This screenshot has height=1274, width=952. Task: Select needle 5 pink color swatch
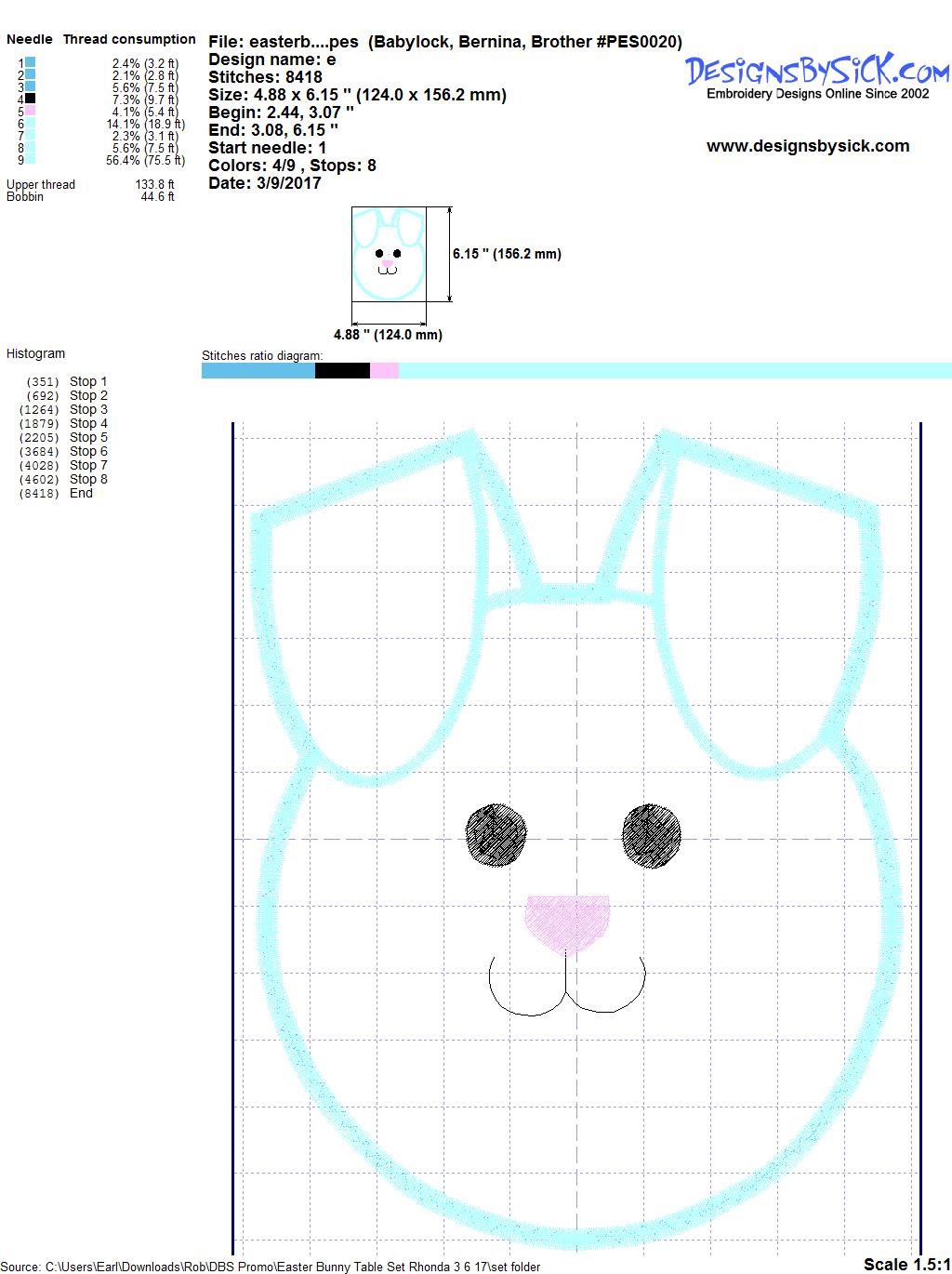click(x=31, y=111)
